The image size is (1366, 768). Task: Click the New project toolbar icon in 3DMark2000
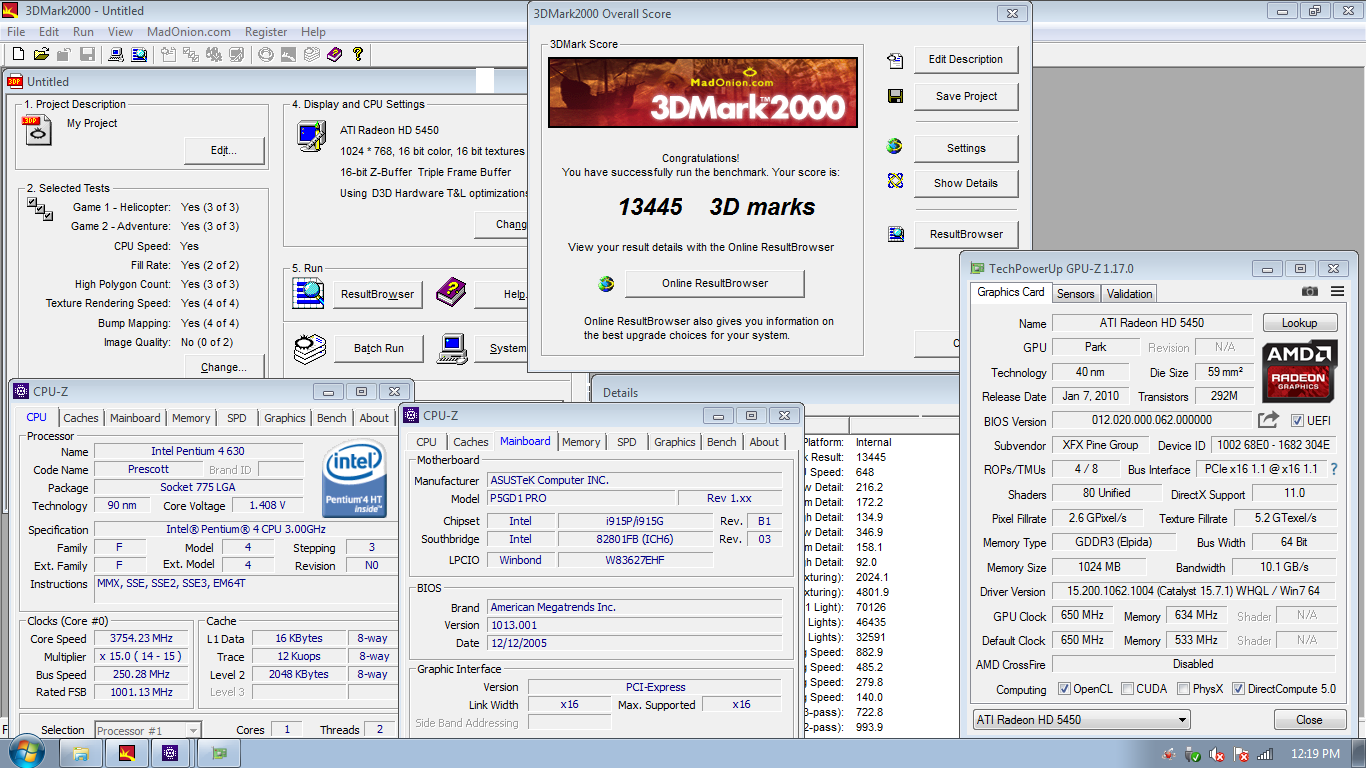click(x=18, y=54)
